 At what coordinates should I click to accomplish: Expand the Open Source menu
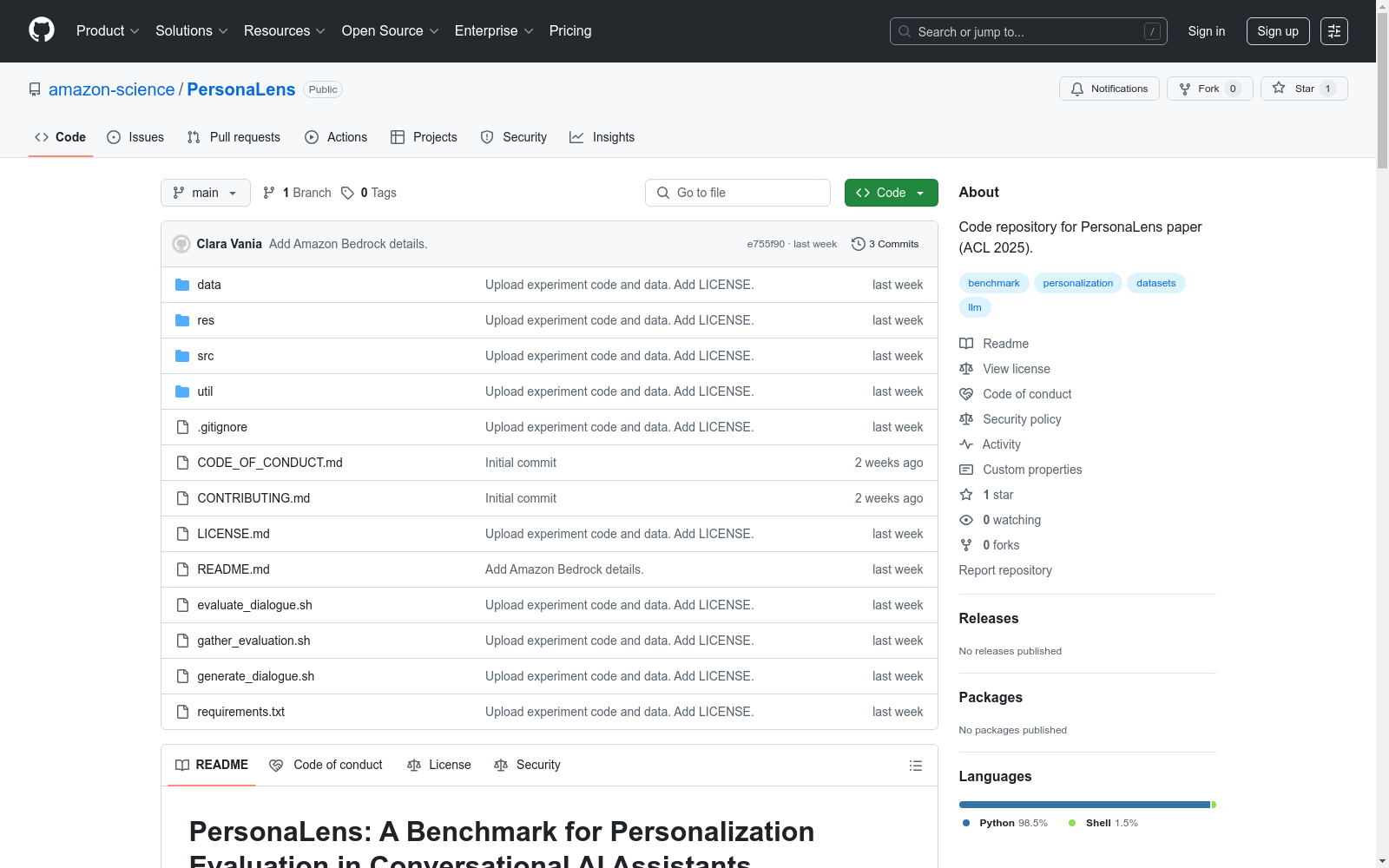(390, 31)
